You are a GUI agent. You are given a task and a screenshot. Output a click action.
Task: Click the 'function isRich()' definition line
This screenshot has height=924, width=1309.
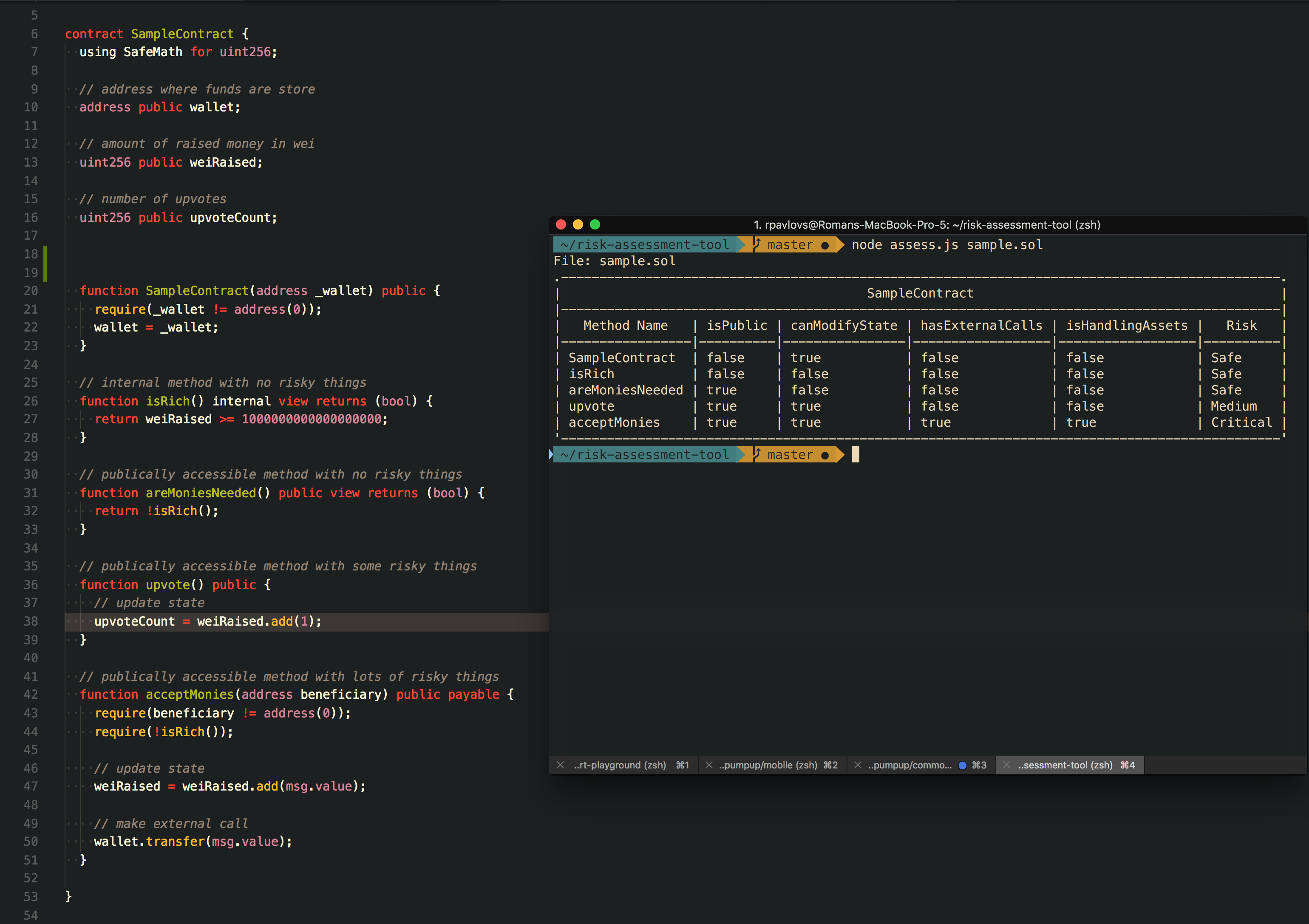pyautogui.click(x=256, y=401)
